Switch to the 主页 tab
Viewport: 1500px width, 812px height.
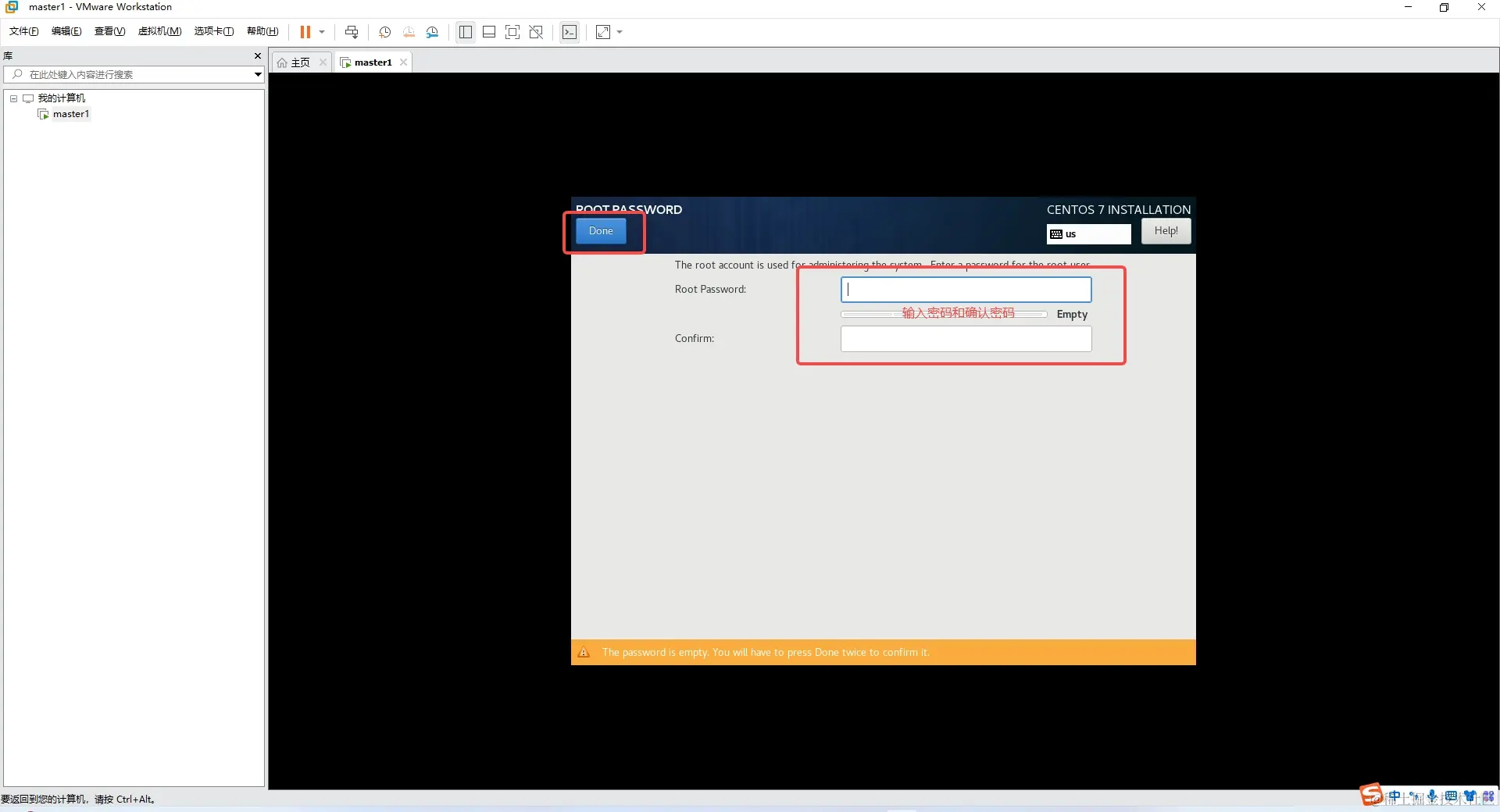click(301, 62)
